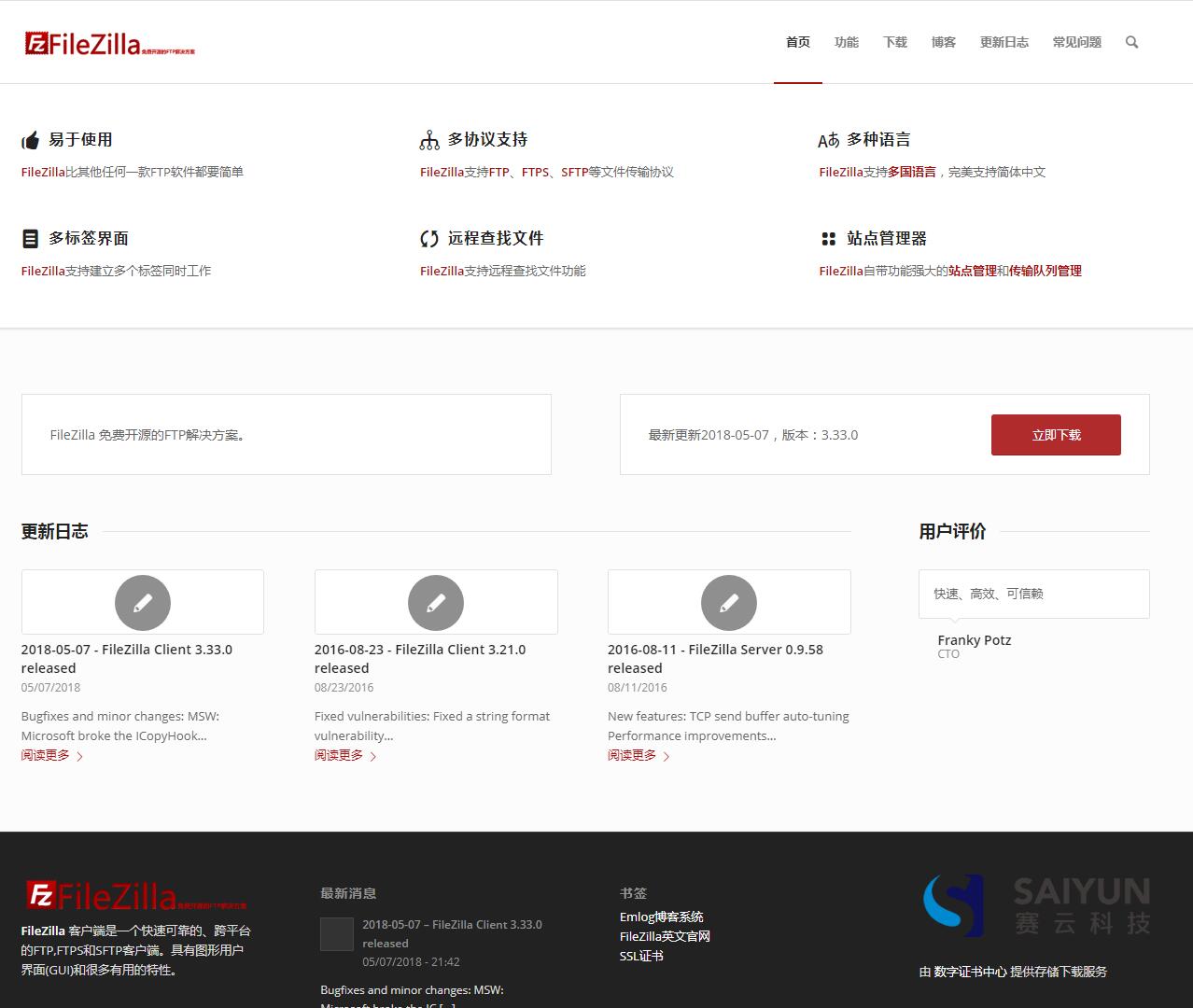The height and width of the screenshot is (1008, 1193).
Task: Click FileZilla link in 多标签界面 description
Action: pyautogui.click(x=43, y=271)
